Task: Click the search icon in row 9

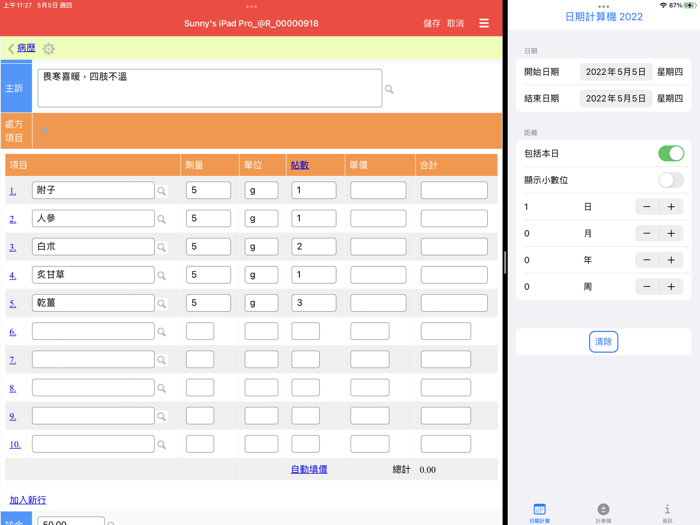Action: [x=162, y=417]
